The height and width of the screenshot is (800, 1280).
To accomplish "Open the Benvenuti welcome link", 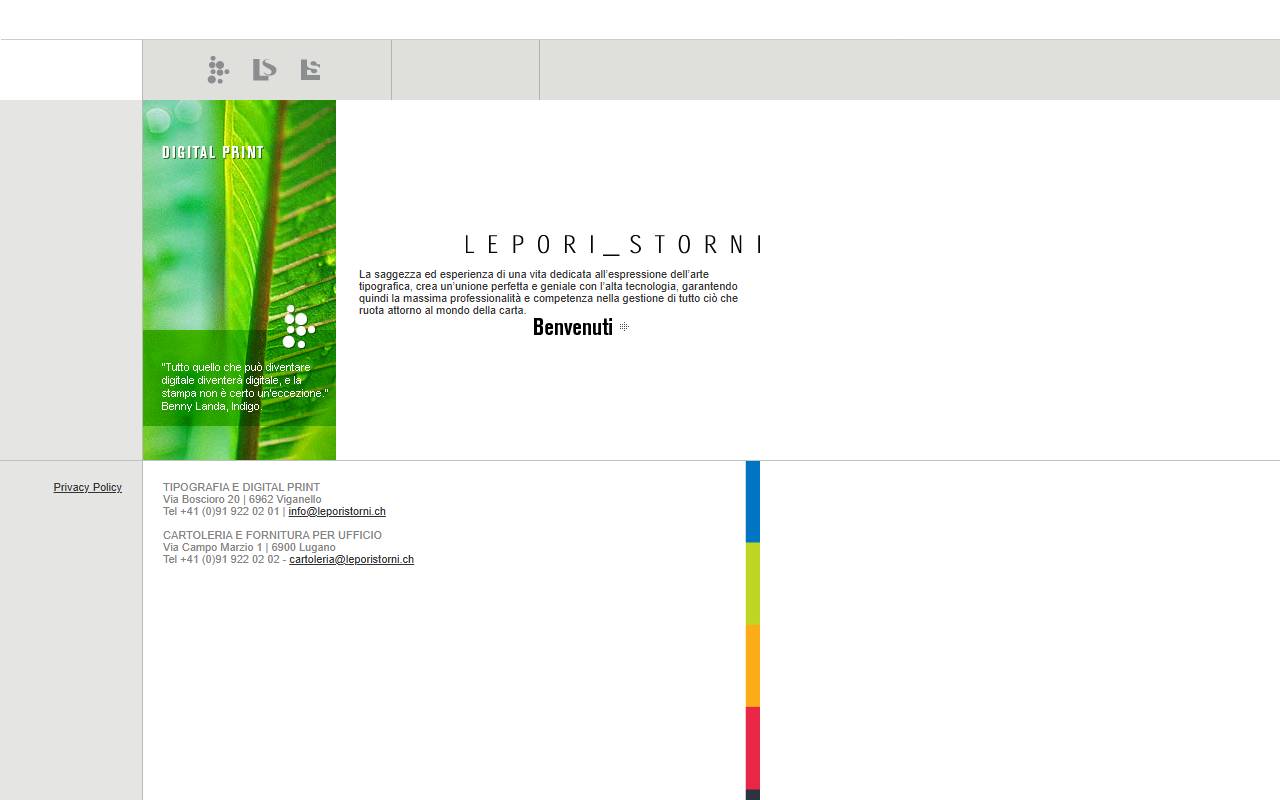I will coord(573,327).
